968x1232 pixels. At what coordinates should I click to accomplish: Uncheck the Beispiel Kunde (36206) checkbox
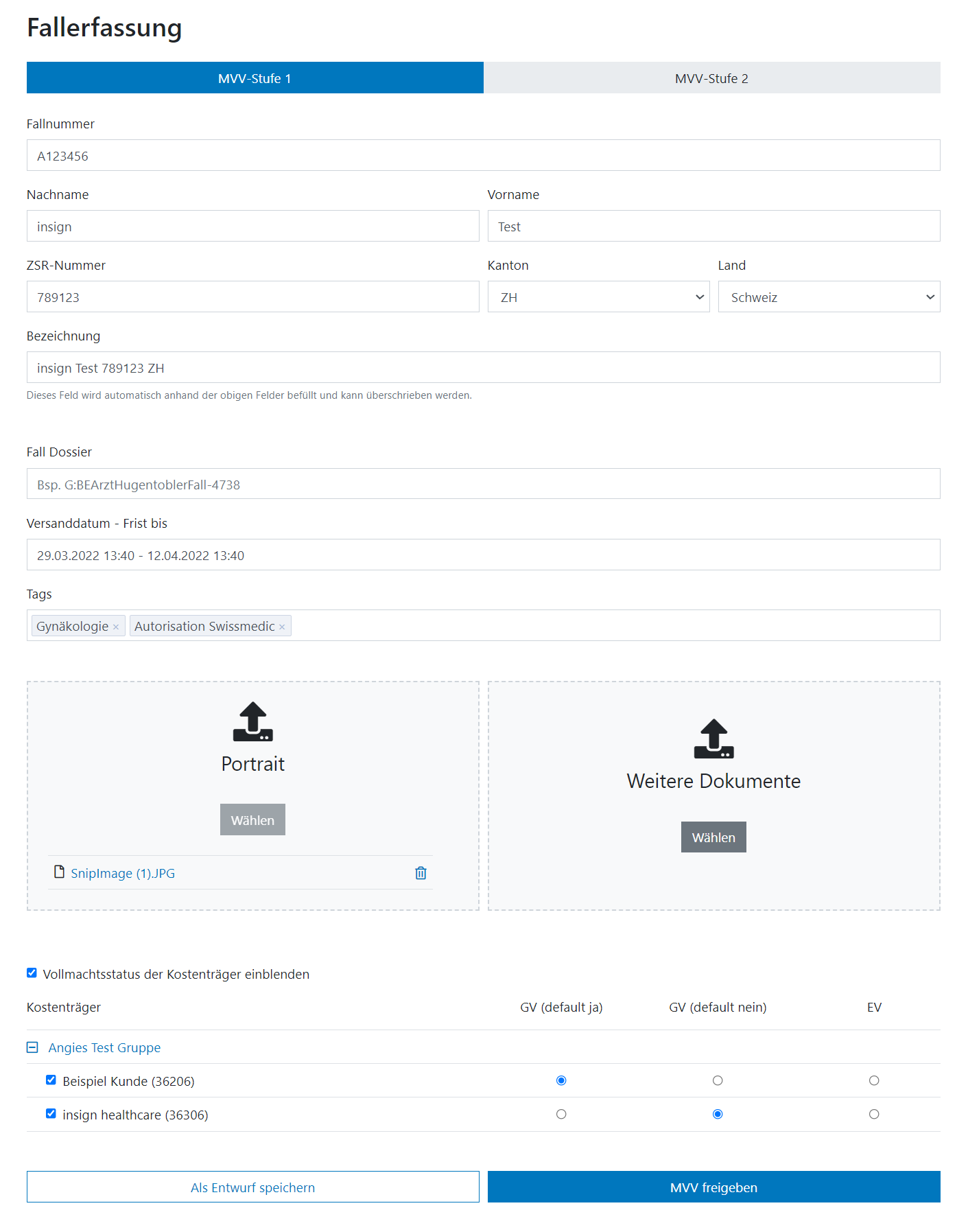coord(51,1080)
